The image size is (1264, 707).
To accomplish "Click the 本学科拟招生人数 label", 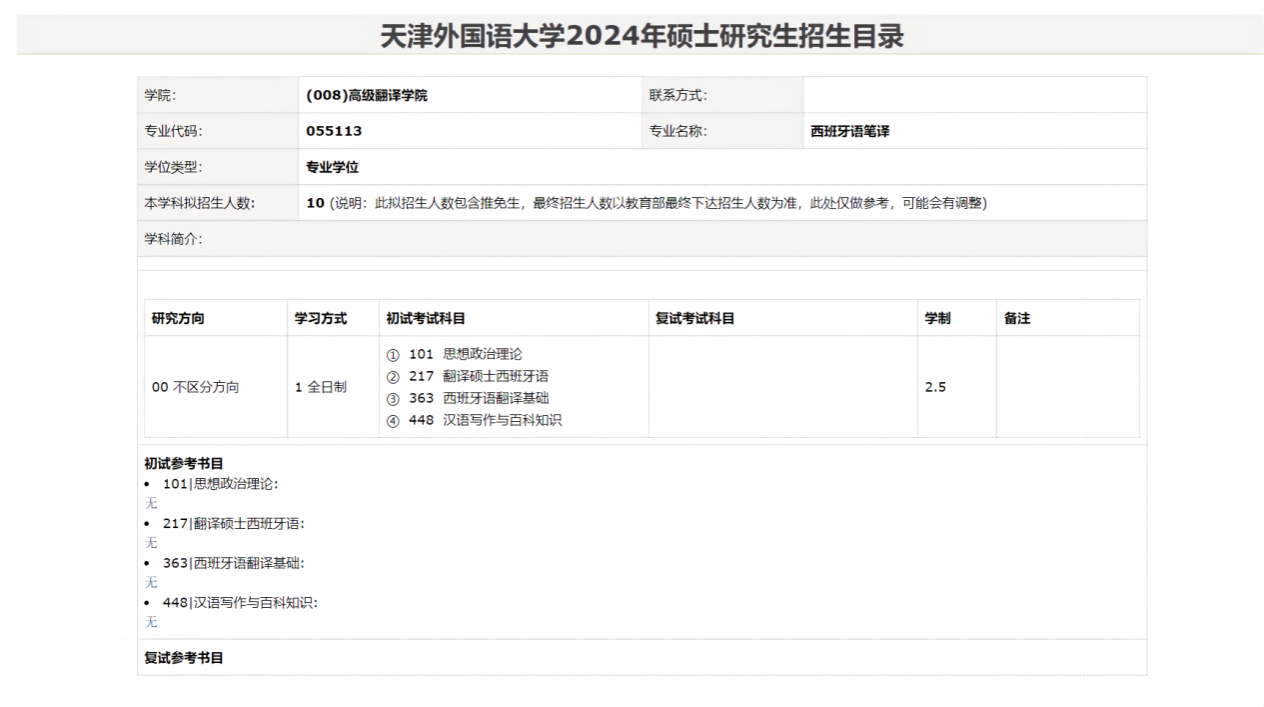I will click(x=200, y=203).
